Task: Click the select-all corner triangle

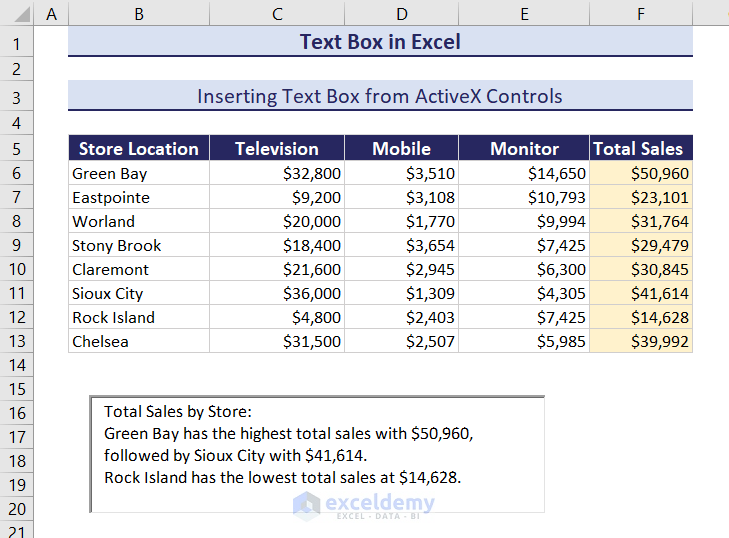Action: pyautogui.click(x=17, y=14)
